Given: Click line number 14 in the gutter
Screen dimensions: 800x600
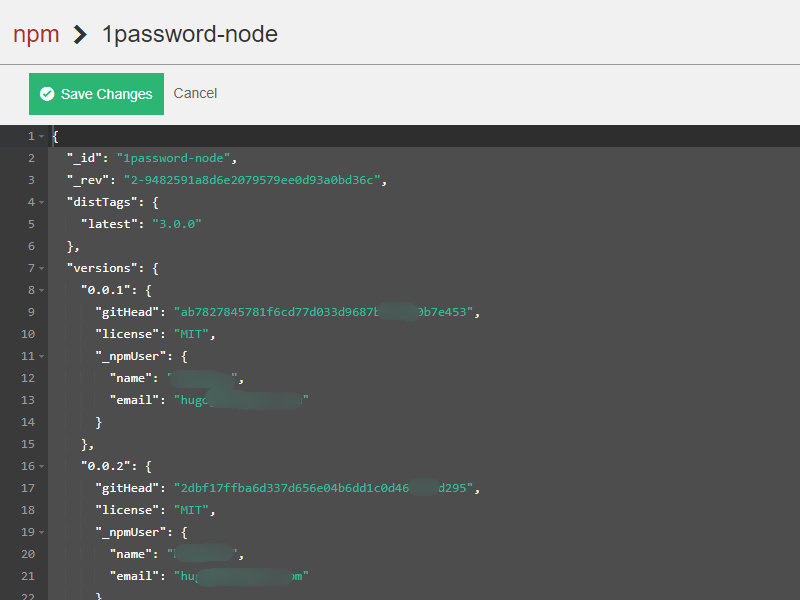Looking at the screenshot, I should (x=28, y=422).
